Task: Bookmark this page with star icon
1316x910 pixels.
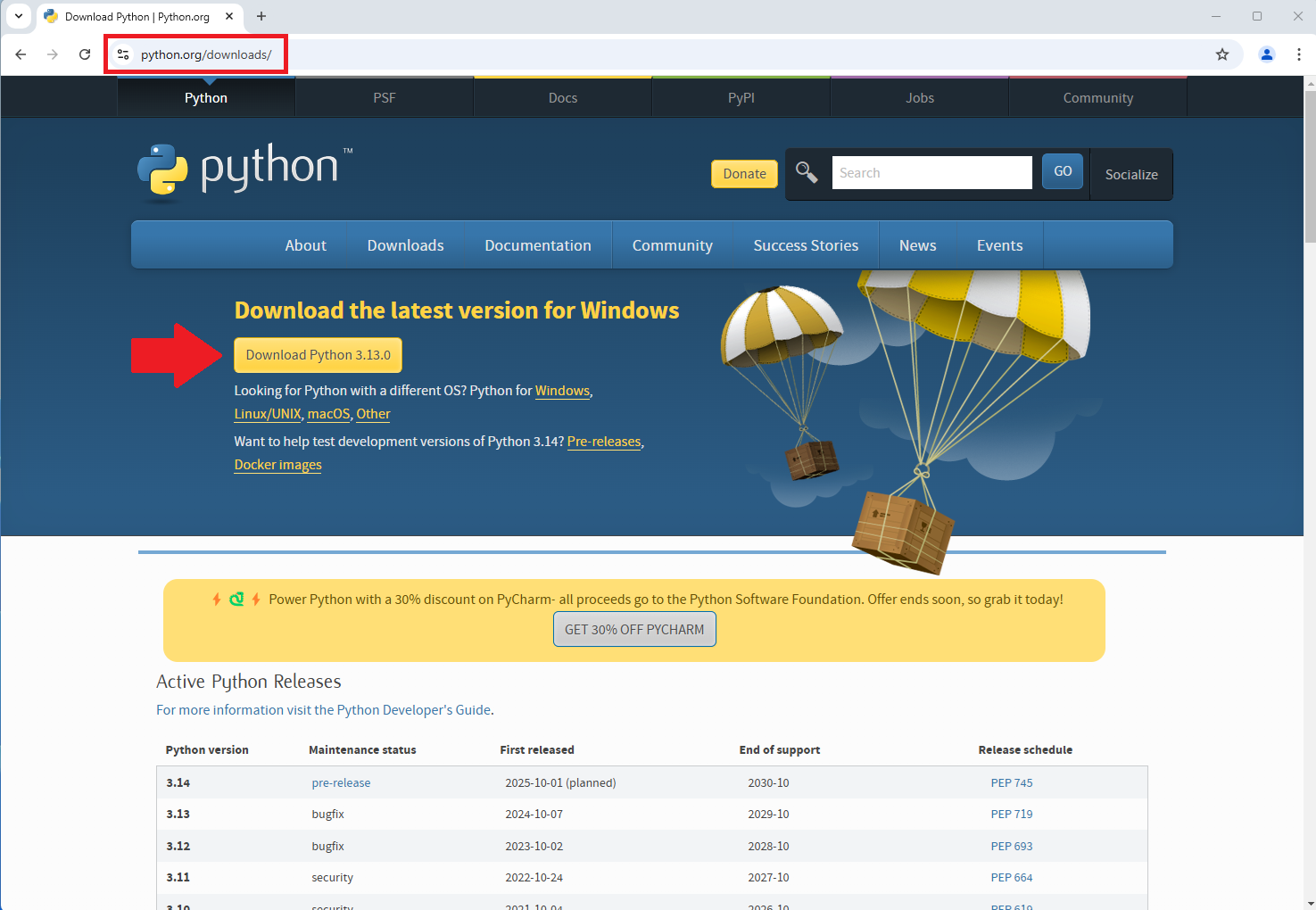Action: coord(1222,54)
